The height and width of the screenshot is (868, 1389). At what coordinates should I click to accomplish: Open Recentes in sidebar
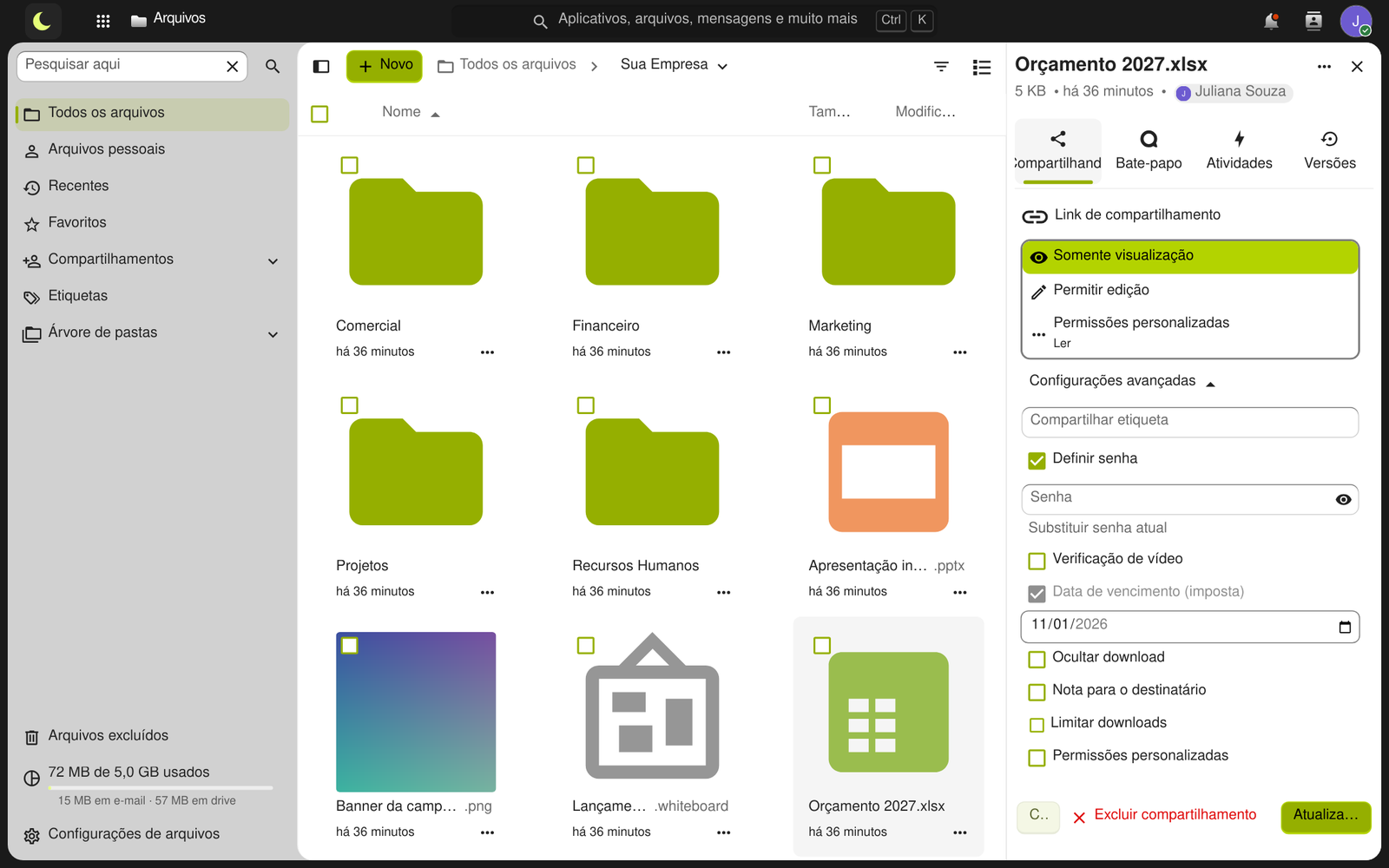[153, 187]
